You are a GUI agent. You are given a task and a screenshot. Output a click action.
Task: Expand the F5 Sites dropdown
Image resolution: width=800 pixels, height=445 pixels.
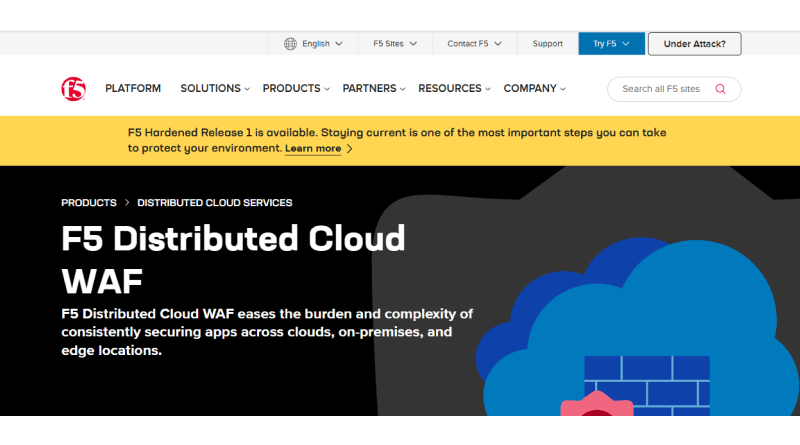pos(395,44)
